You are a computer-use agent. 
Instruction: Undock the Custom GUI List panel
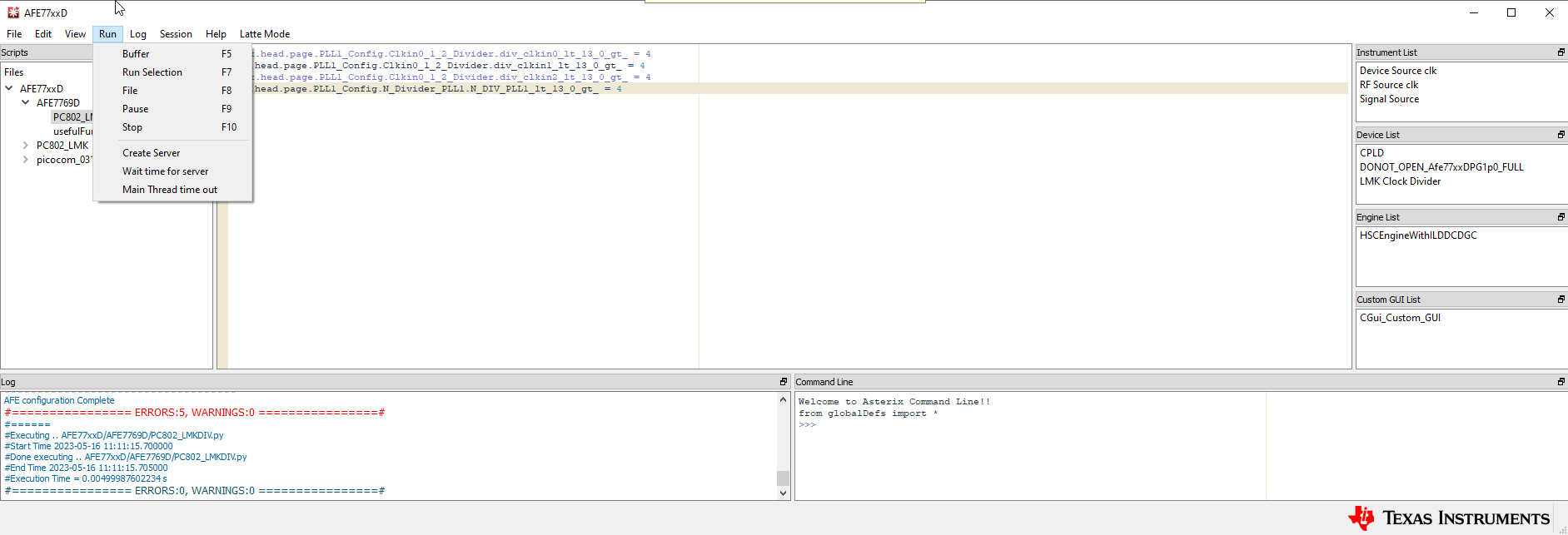(1561, 300)
